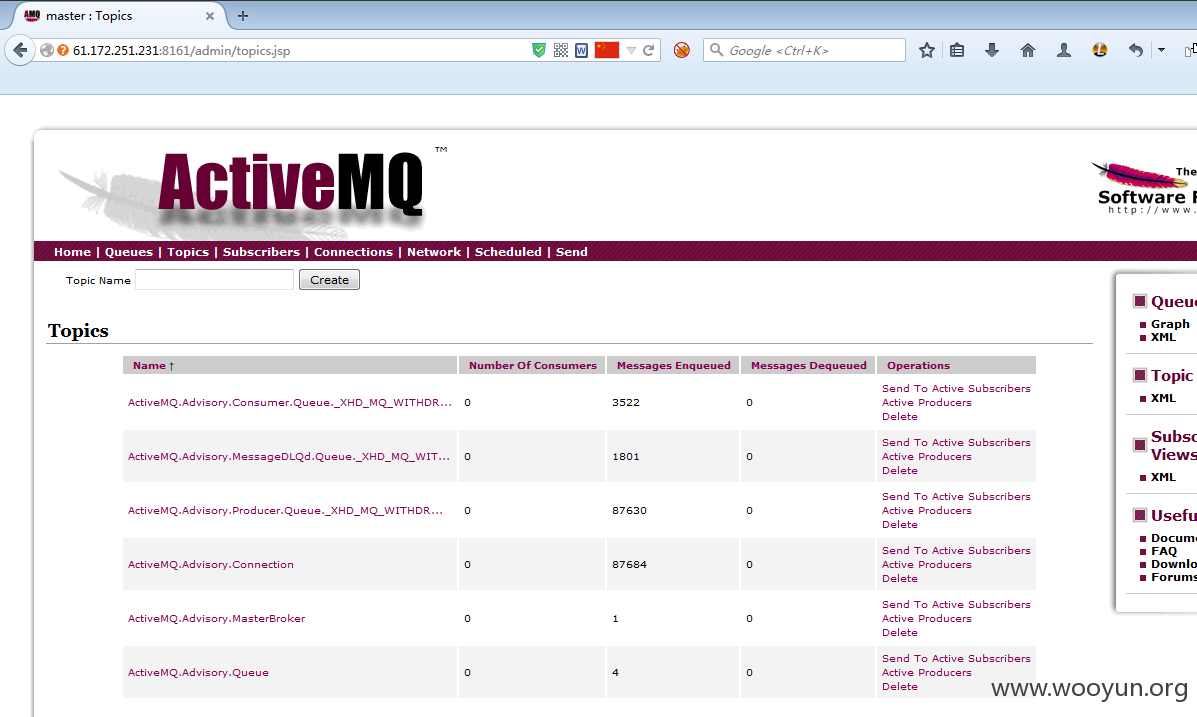Open the Home menu item

[x=73, y=252]
